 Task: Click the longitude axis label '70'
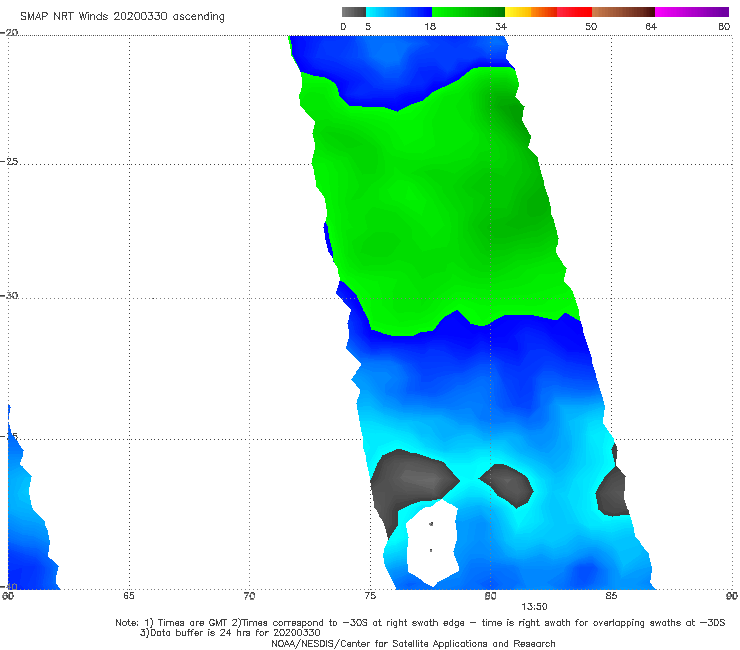(x=249, y=596)
